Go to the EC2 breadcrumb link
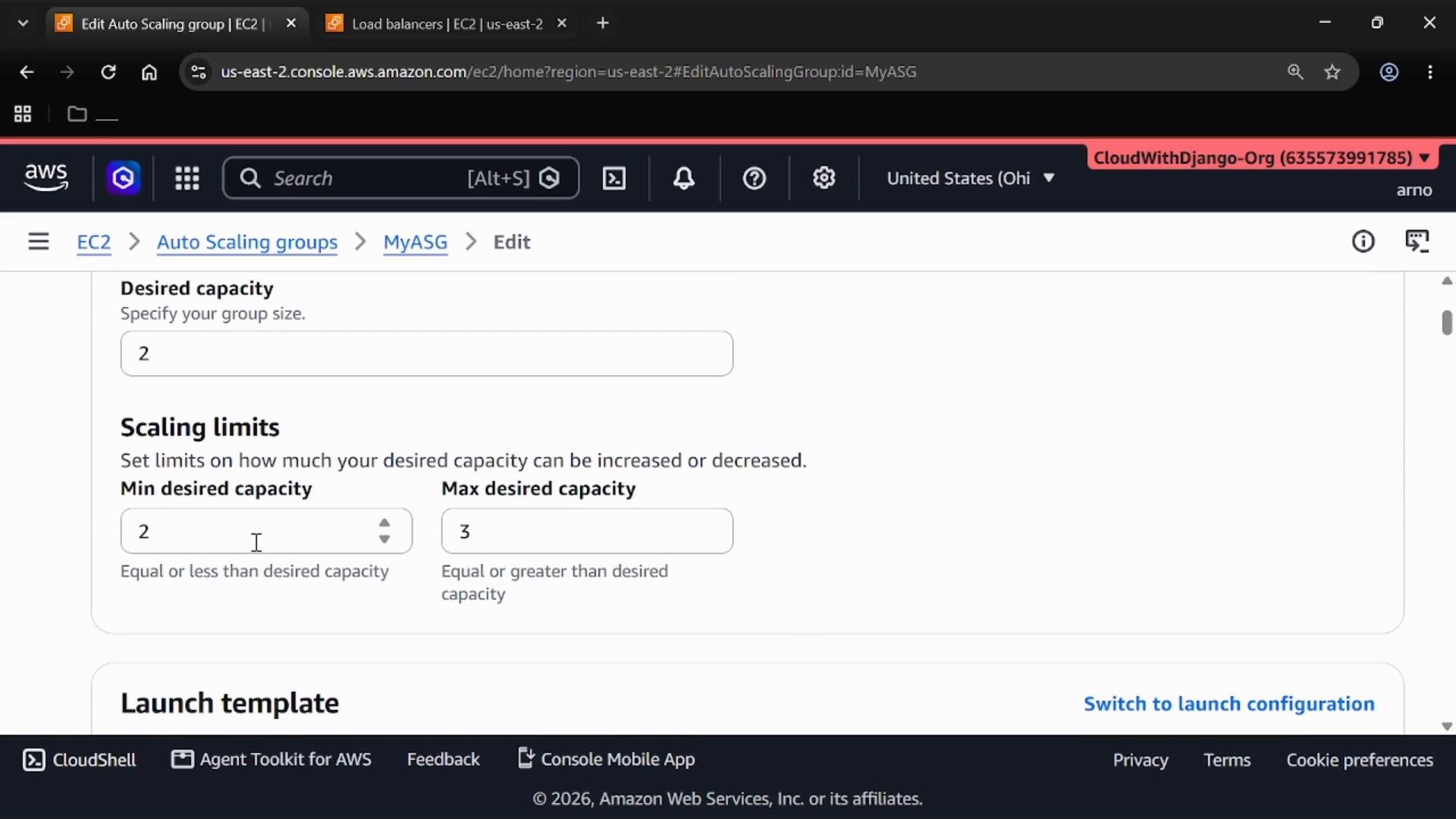 [94, 242]
